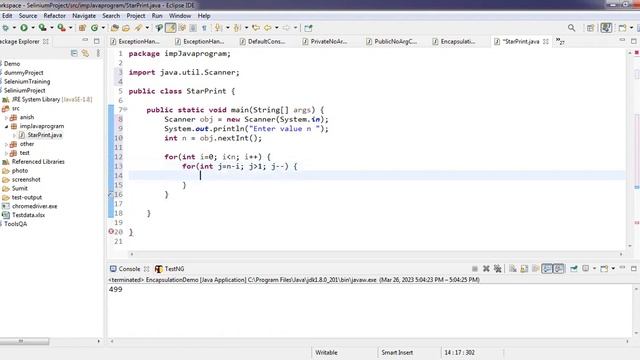Viewport: 640px width, 360px height.
Task: Open dropdown next to Run button
Action: point(33,28)
